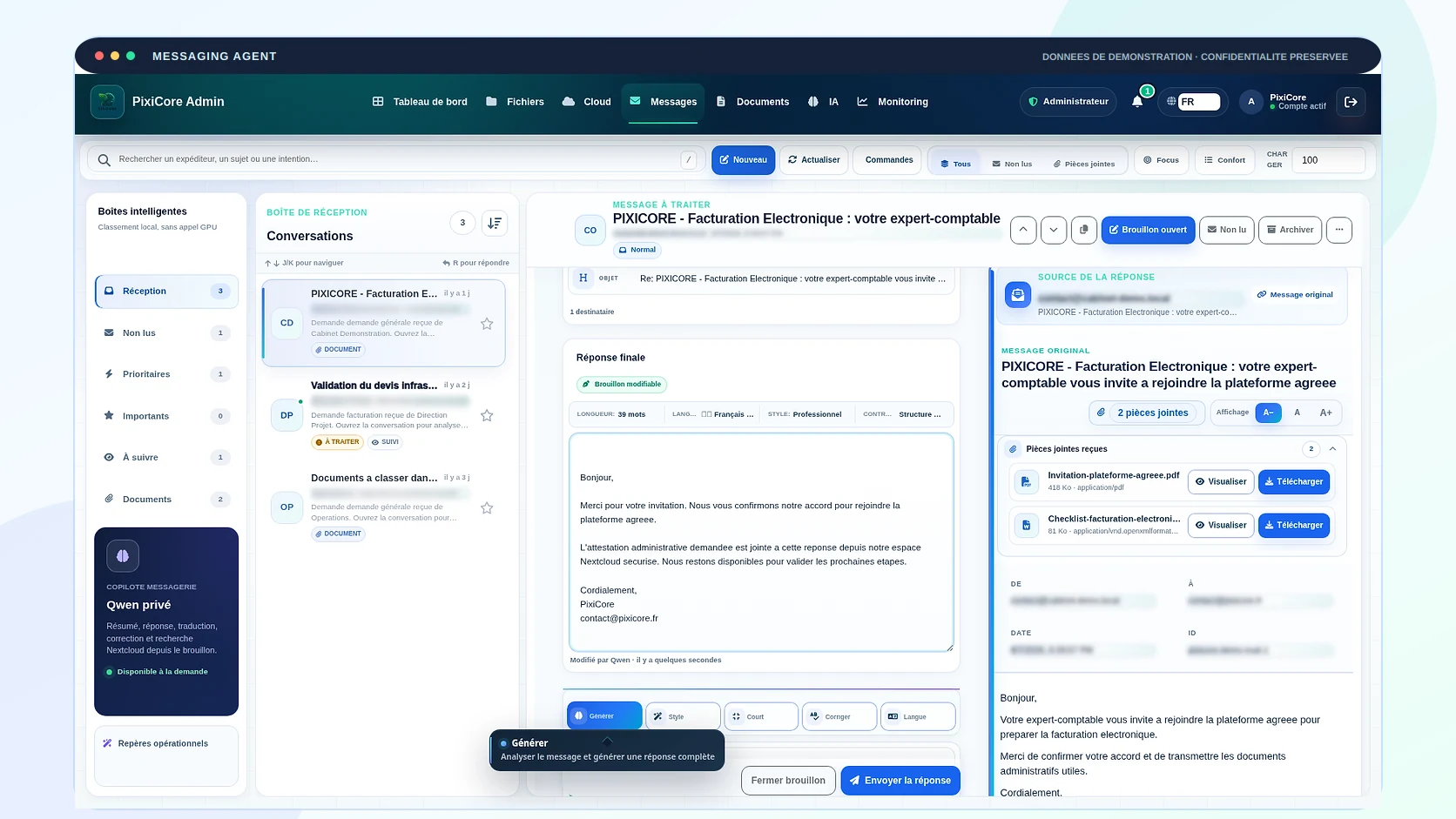Click the CD avatar in conversation list
Screen dimensions: 1456x819
click(286, 323)
